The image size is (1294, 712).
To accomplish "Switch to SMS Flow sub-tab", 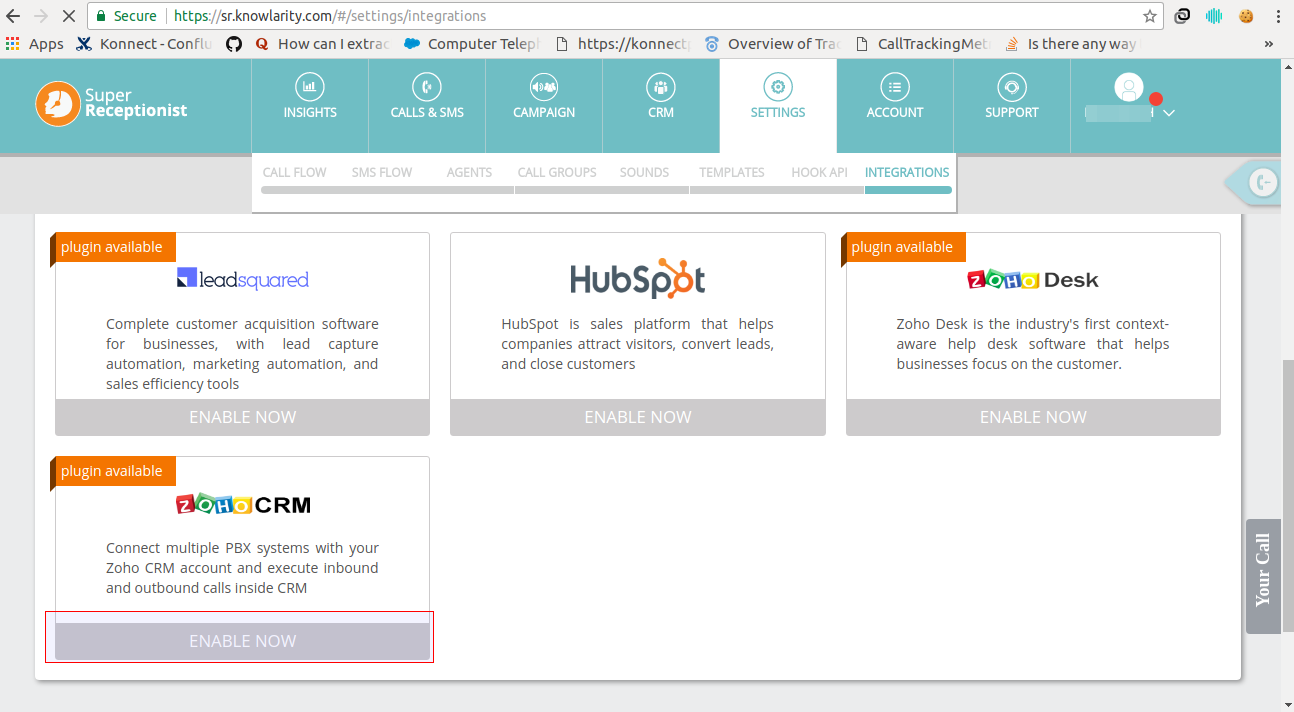I will pyautogui.click(x=382, y=172).
